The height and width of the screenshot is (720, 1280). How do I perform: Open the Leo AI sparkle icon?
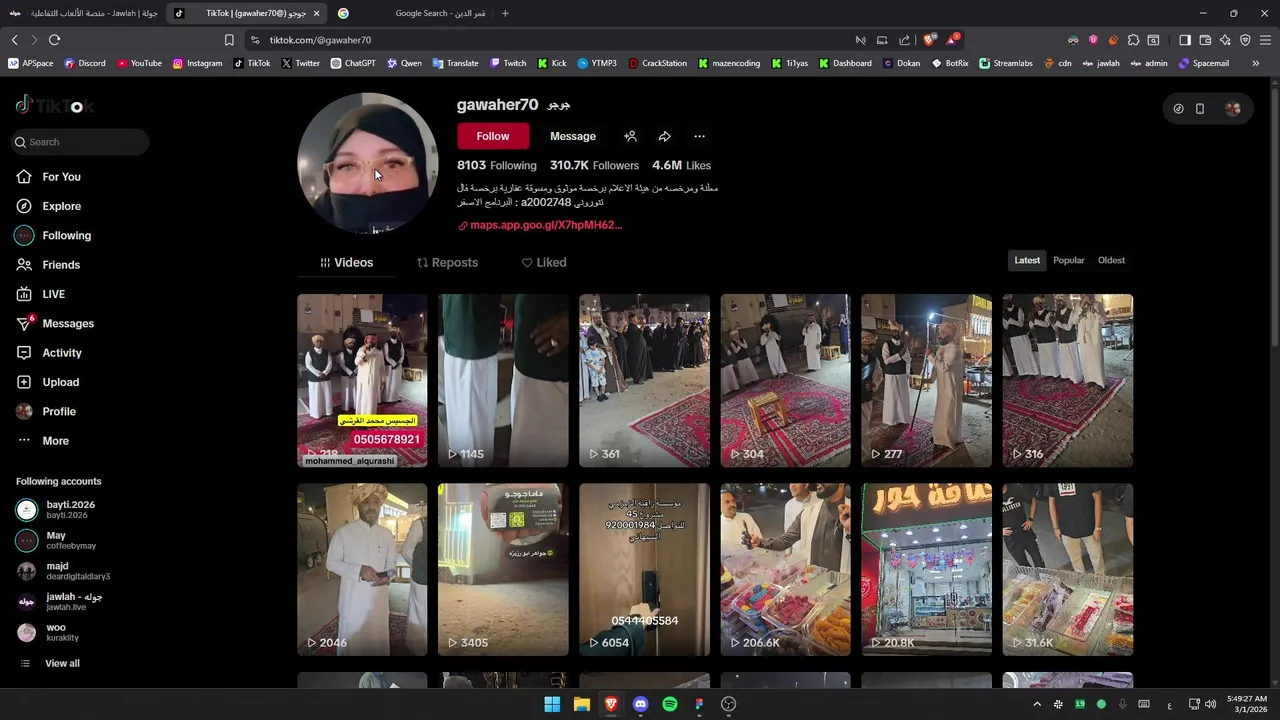pyautogui.click(x=1225, y=40)
